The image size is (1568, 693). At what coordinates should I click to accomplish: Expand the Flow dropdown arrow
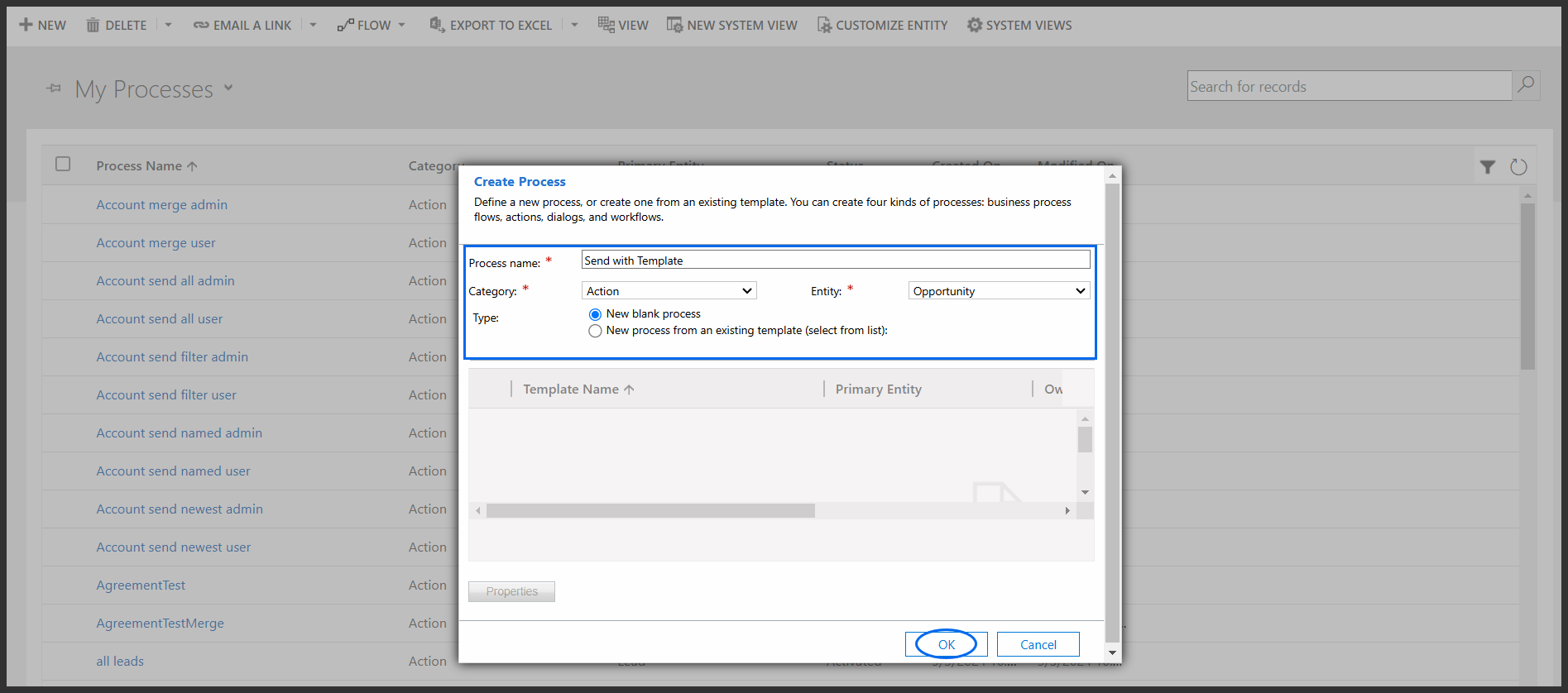coord(402,25)
